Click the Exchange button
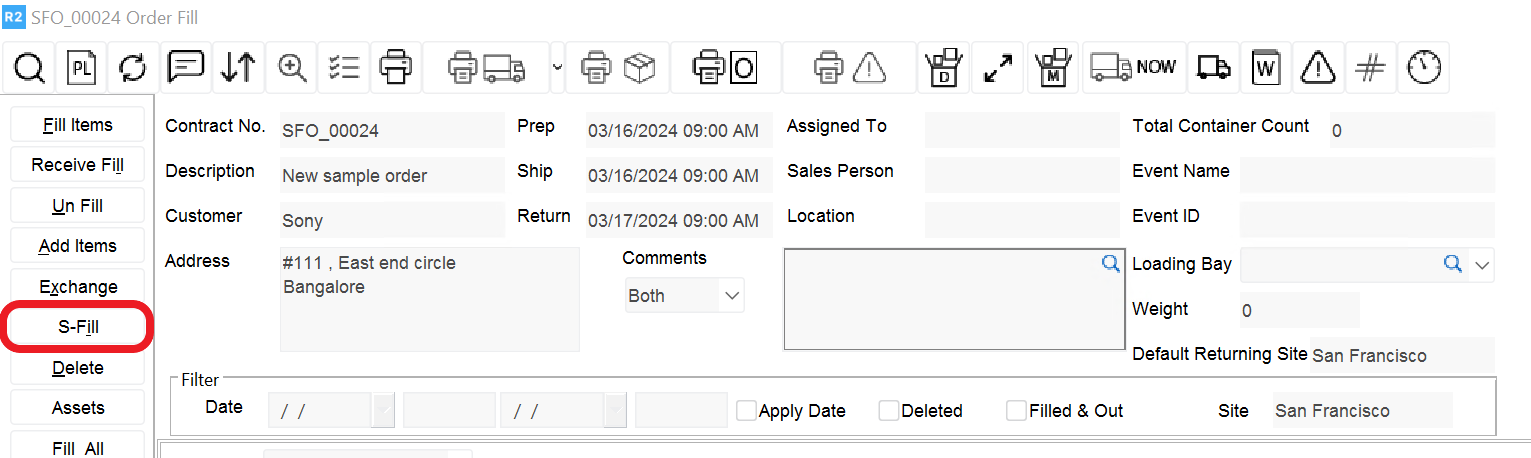The width and height of the screenshot is (1531, 458). (78, 287)
